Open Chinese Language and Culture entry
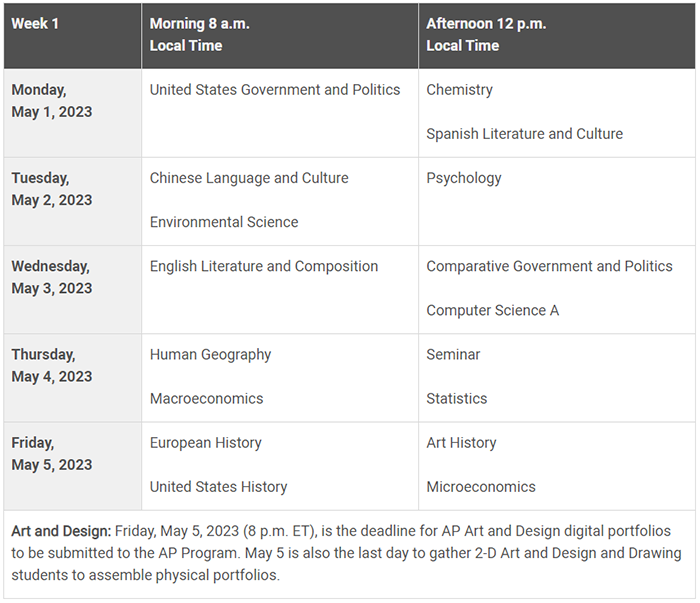The height and width of the screenshot is (603, 700). (249, 178)
